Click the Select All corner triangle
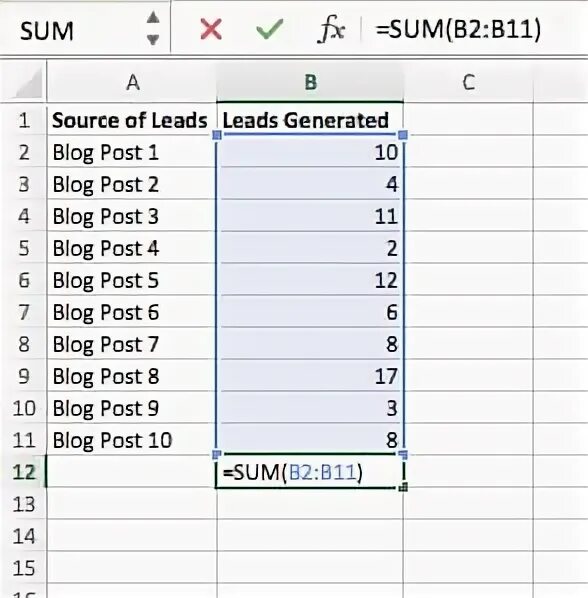The image size is (588, 598). click(26, 84)
